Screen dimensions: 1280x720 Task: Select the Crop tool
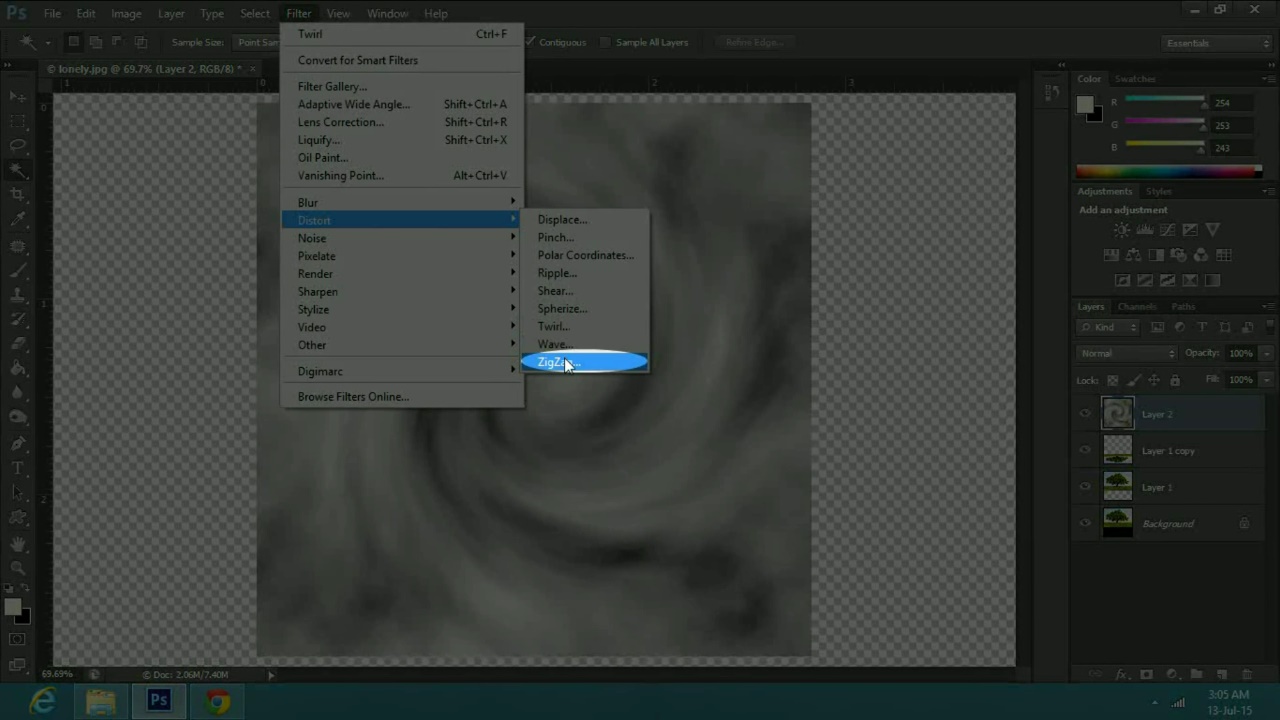tap(18, 195)
